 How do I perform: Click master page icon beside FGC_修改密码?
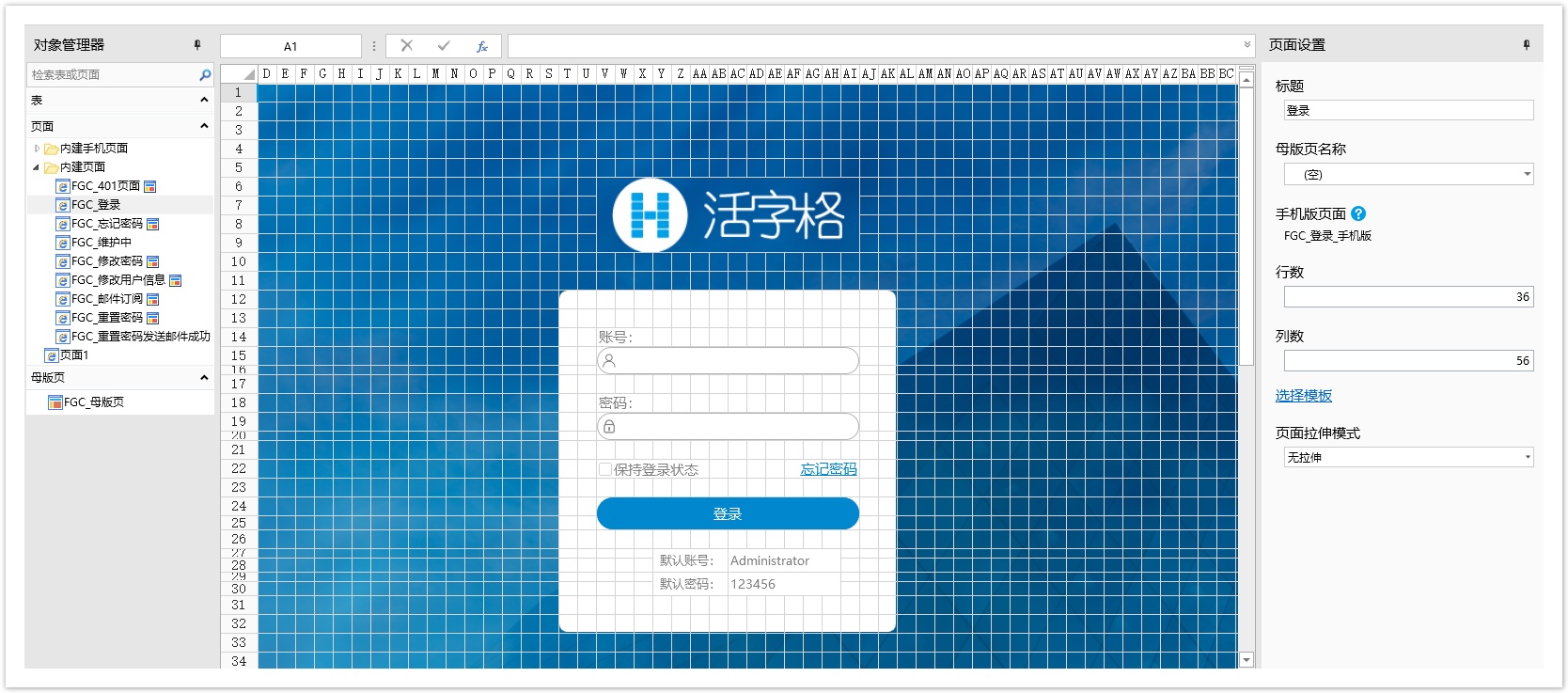153,261
